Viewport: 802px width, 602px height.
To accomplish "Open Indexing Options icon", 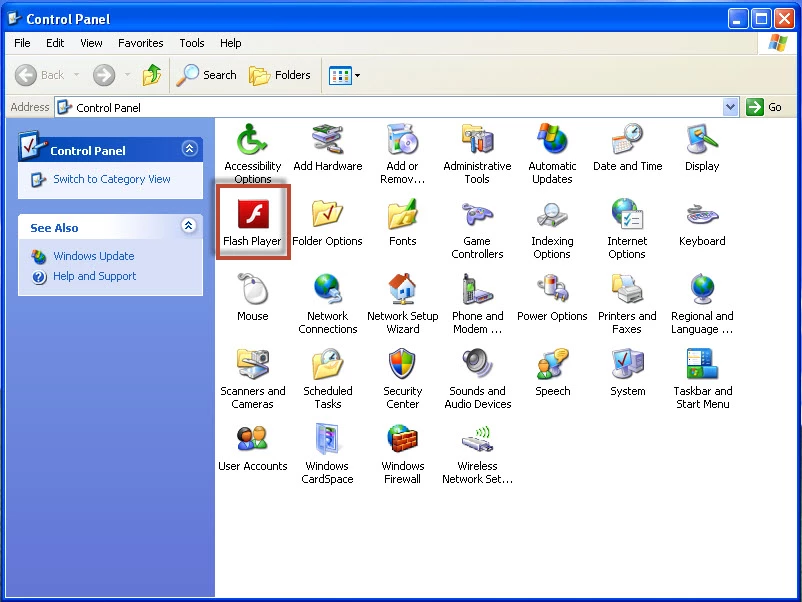I will point(552,214).
